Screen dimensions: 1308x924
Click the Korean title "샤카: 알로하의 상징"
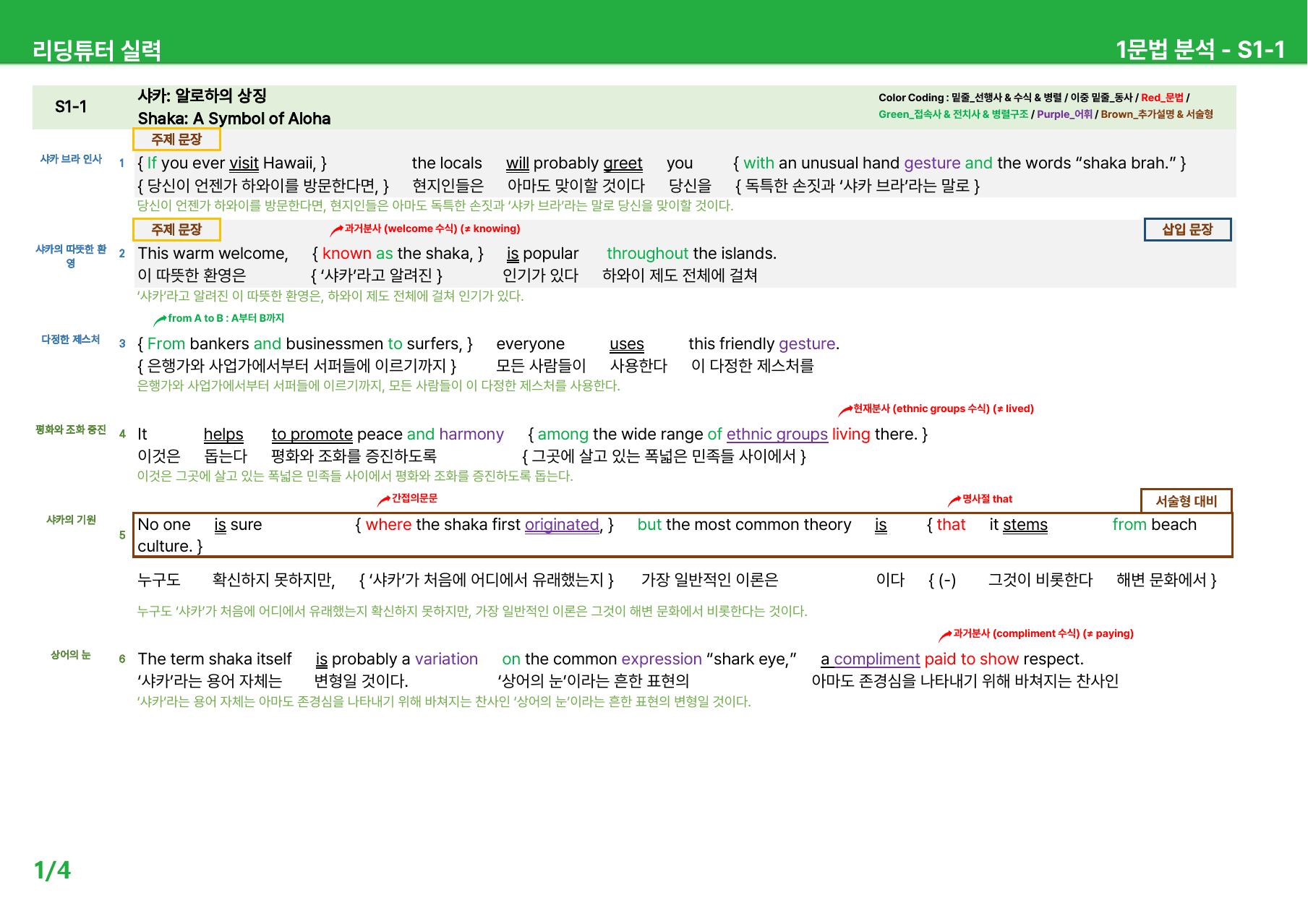tap(202, 95)
